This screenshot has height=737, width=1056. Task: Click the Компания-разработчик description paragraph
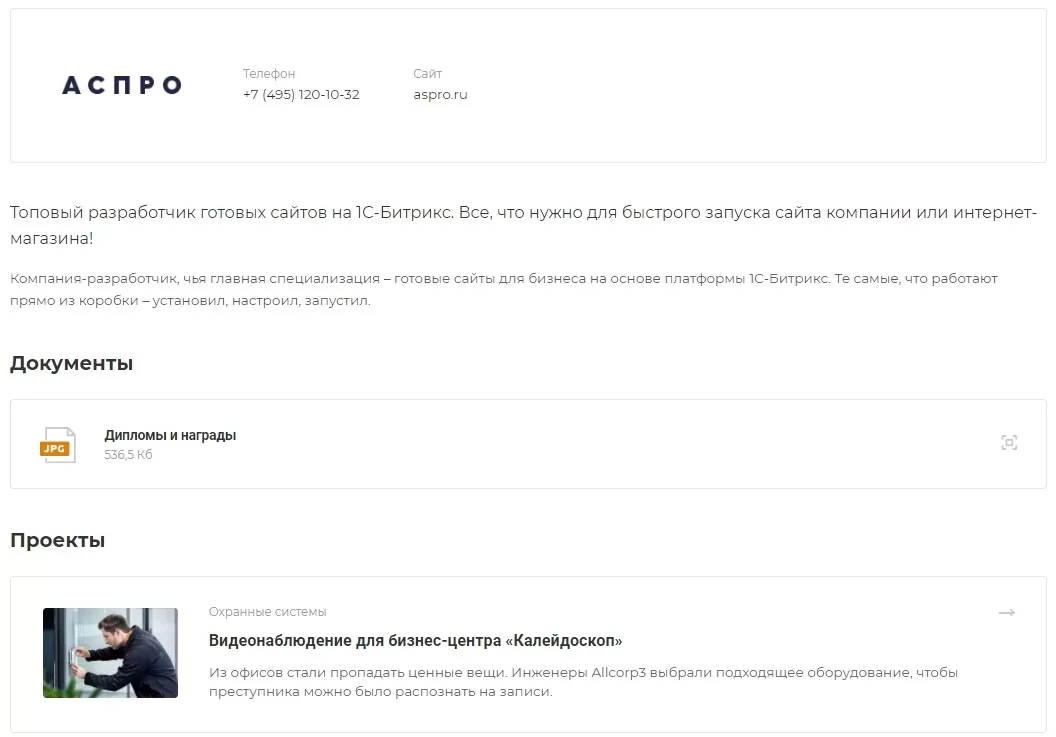point(504,289)
